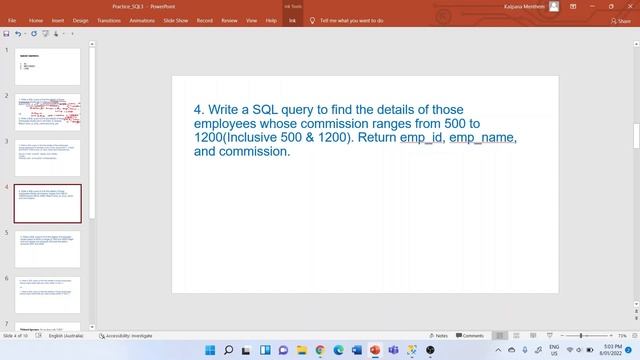
Task: Toggle touch/mouse mode in quick access
Action: 56,34
